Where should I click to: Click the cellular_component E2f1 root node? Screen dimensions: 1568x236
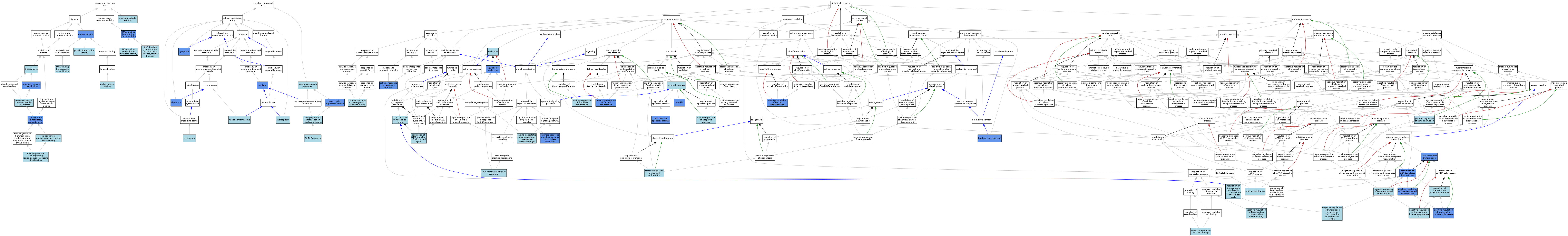263,4
